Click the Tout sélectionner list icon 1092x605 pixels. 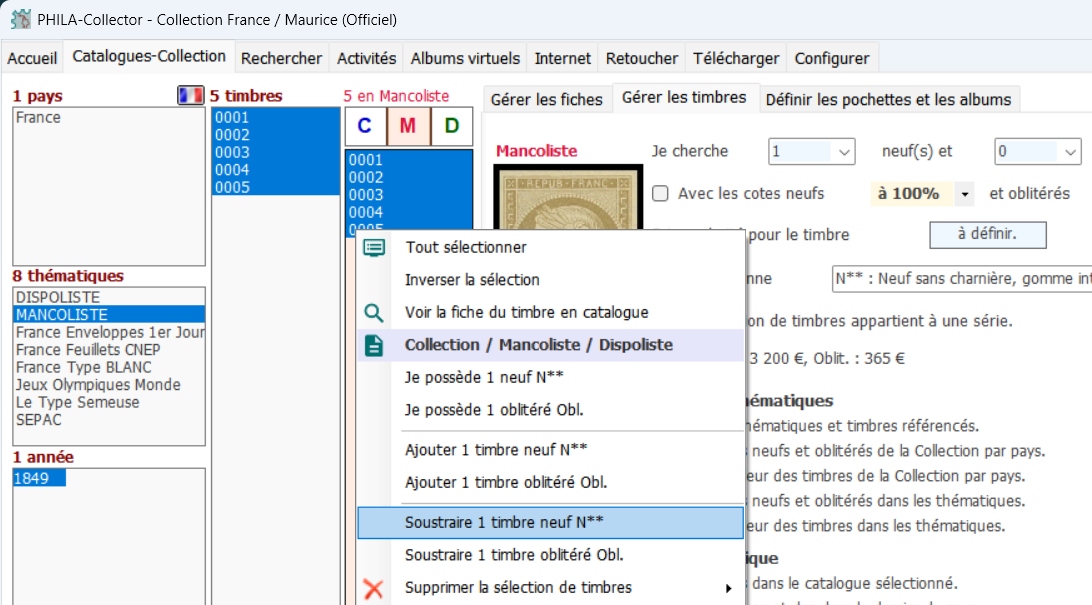(x=374, y=248)
